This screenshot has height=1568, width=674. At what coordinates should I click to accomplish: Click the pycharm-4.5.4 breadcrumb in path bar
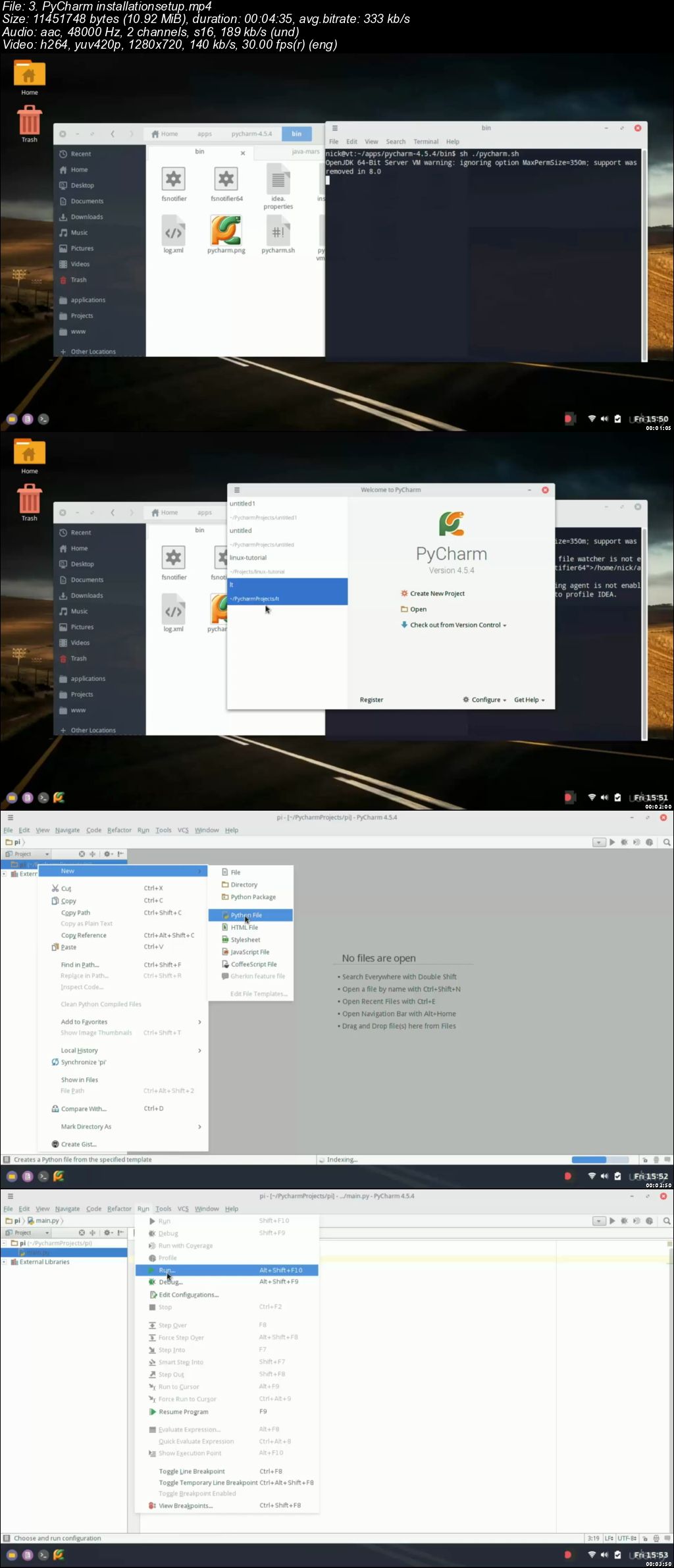[x=251, y=134]
